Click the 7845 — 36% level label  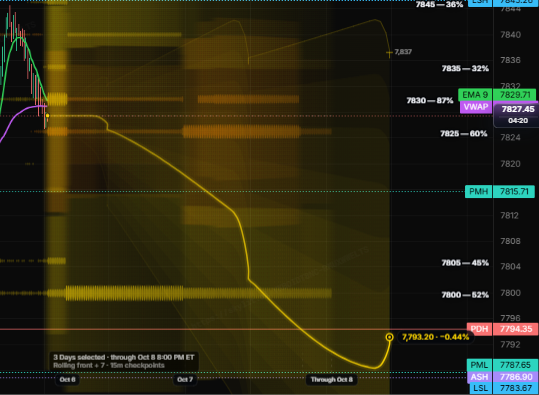(x=439, y=4)
